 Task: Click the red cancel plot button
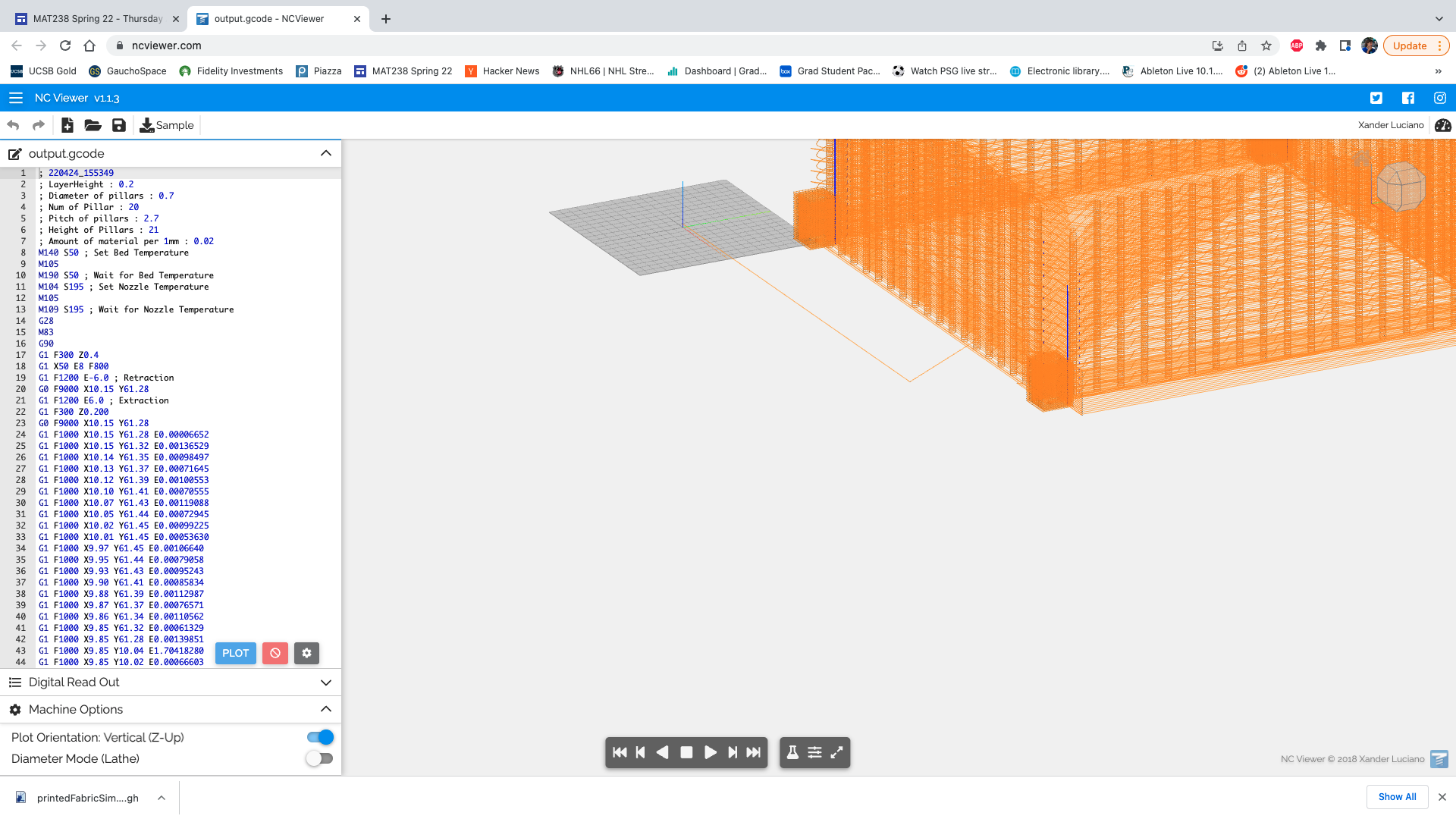tap(275, 653)
